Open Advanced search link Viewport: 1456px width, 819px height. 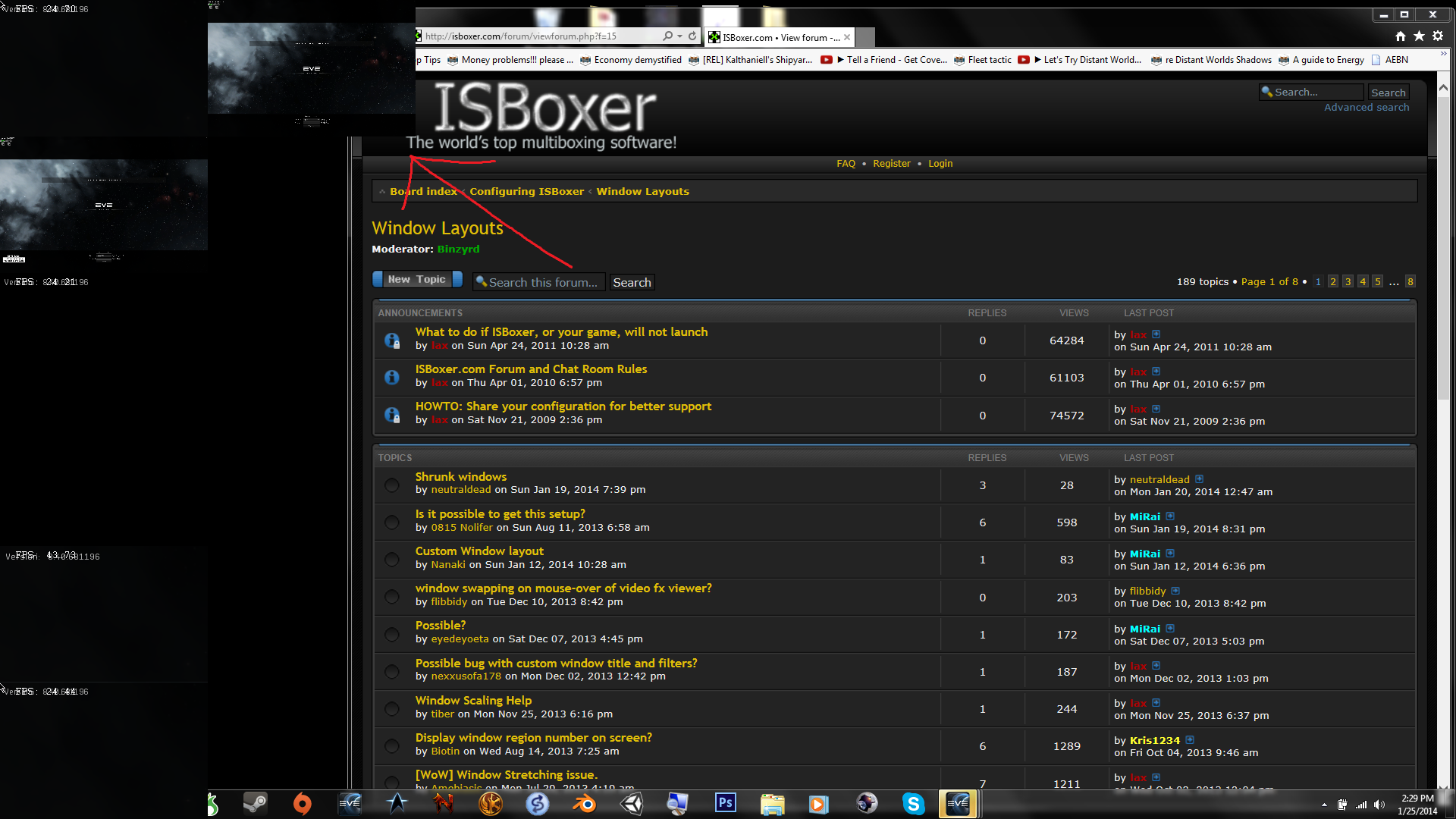click(1367, 108)
